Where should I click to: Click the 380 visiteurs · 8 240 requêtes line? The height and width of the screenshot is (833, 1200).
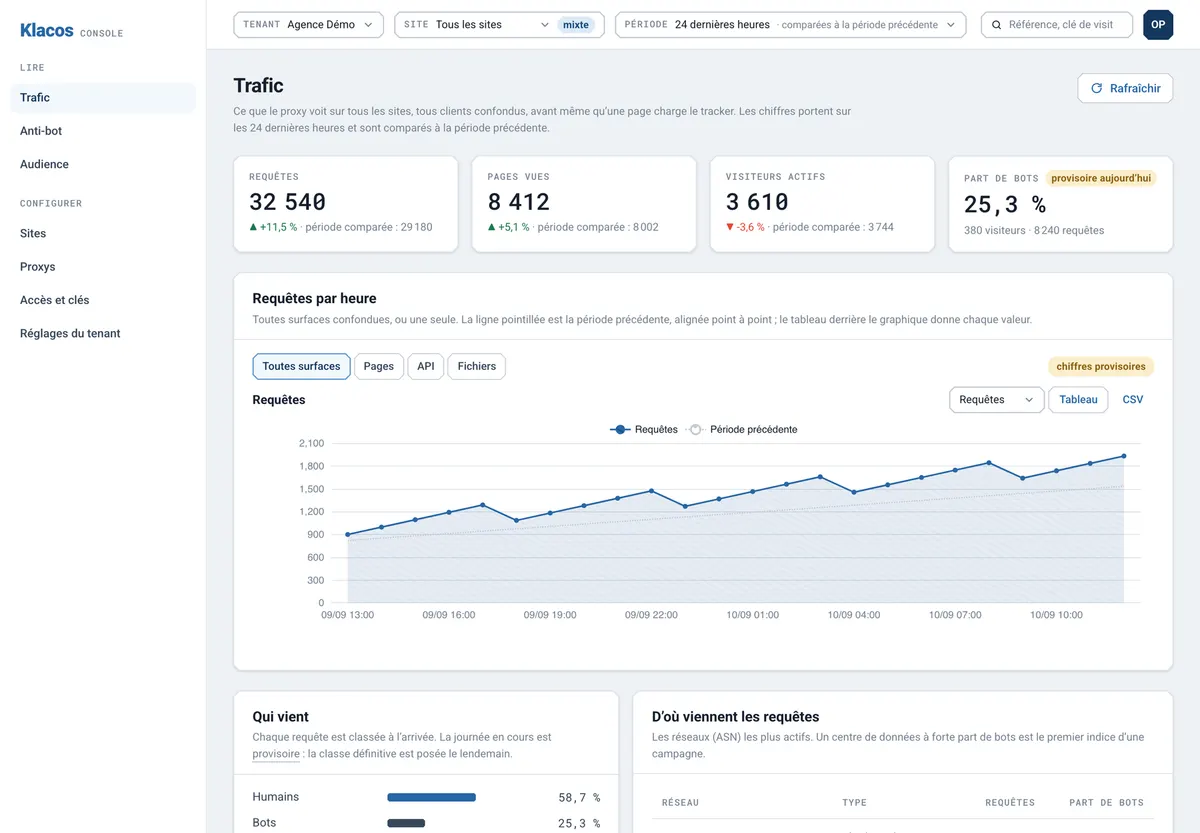coord(1034,230)
